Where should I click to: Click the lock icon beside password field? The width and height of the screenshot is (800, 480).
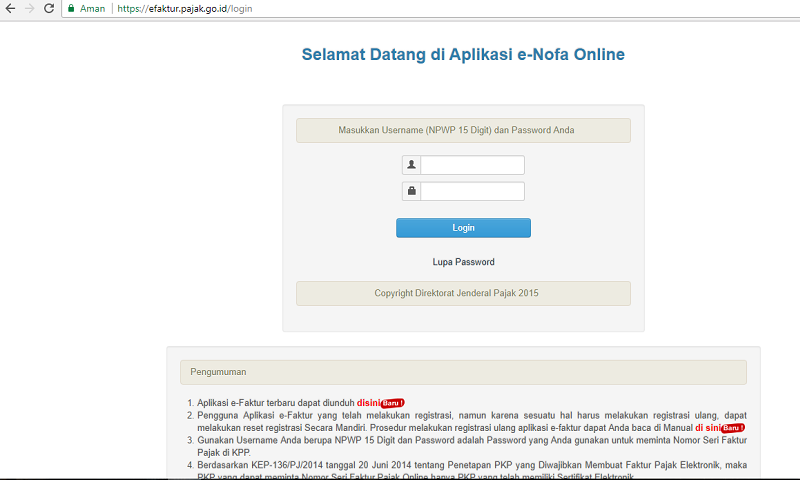click(411, 191)
